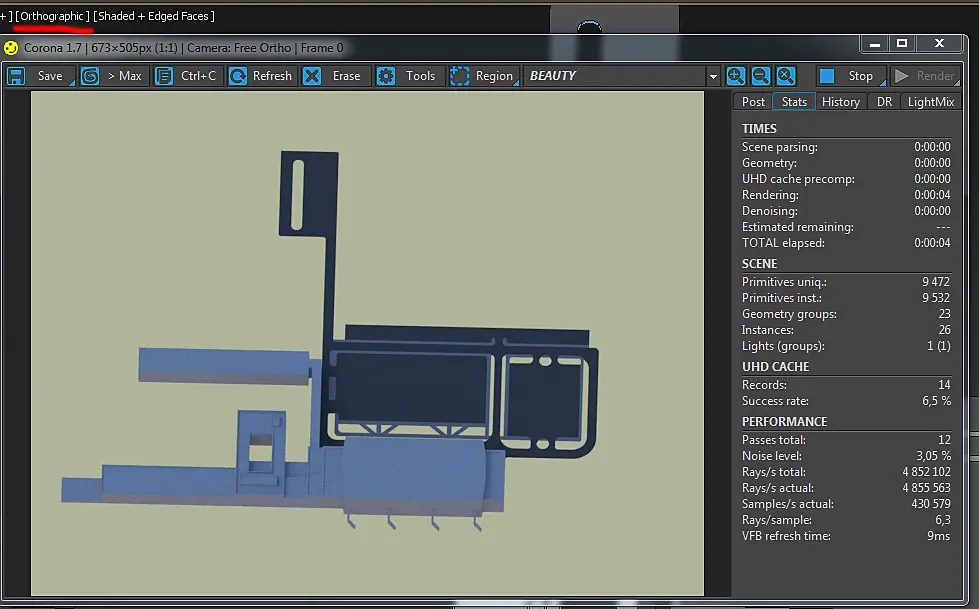The width and height of the screenshot is (979, 609).
Task: Open the History tab
Action: tap(840, 102)
